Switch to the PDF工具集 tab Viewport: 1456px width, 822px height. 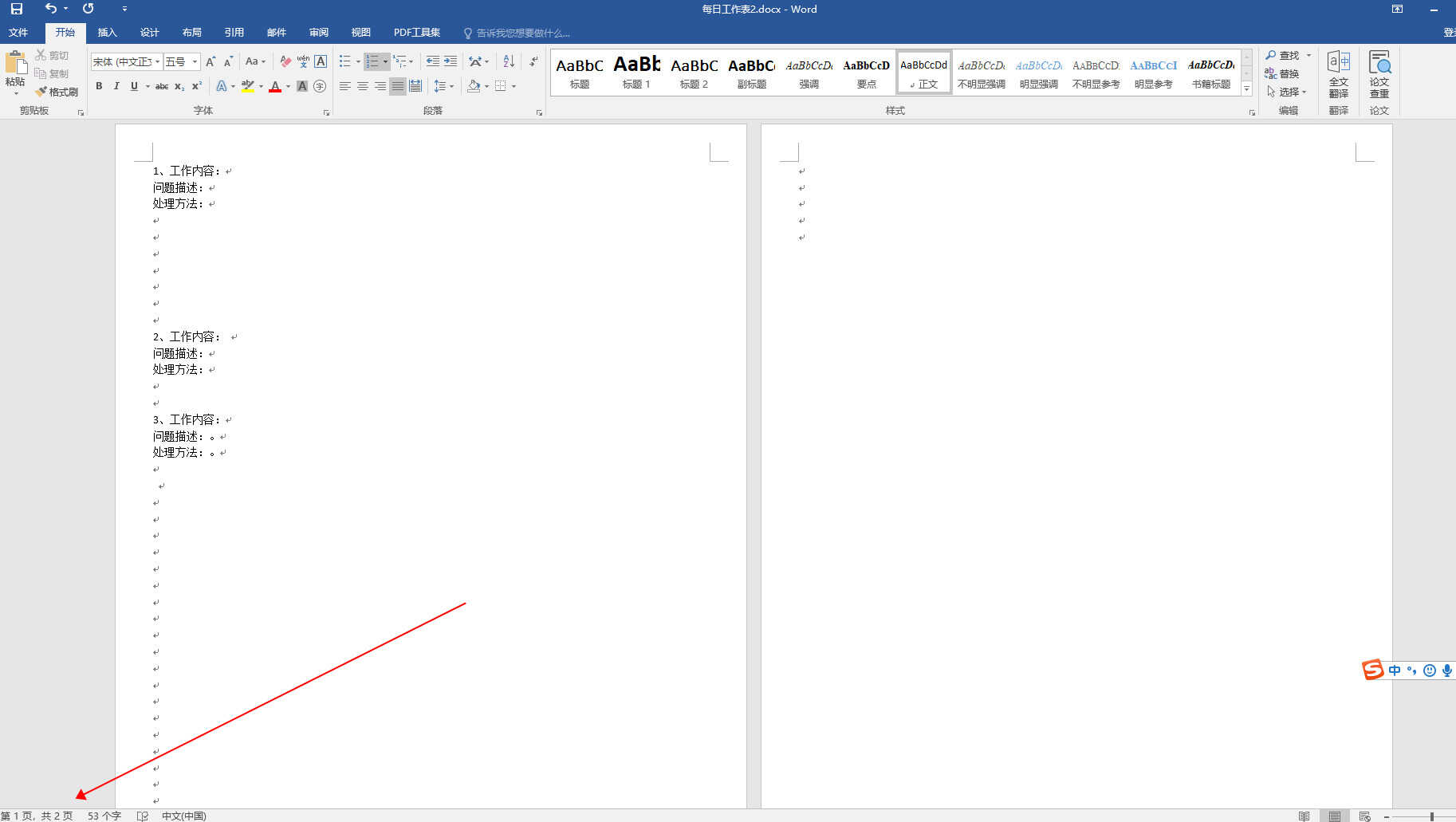[x=417, y=33]
